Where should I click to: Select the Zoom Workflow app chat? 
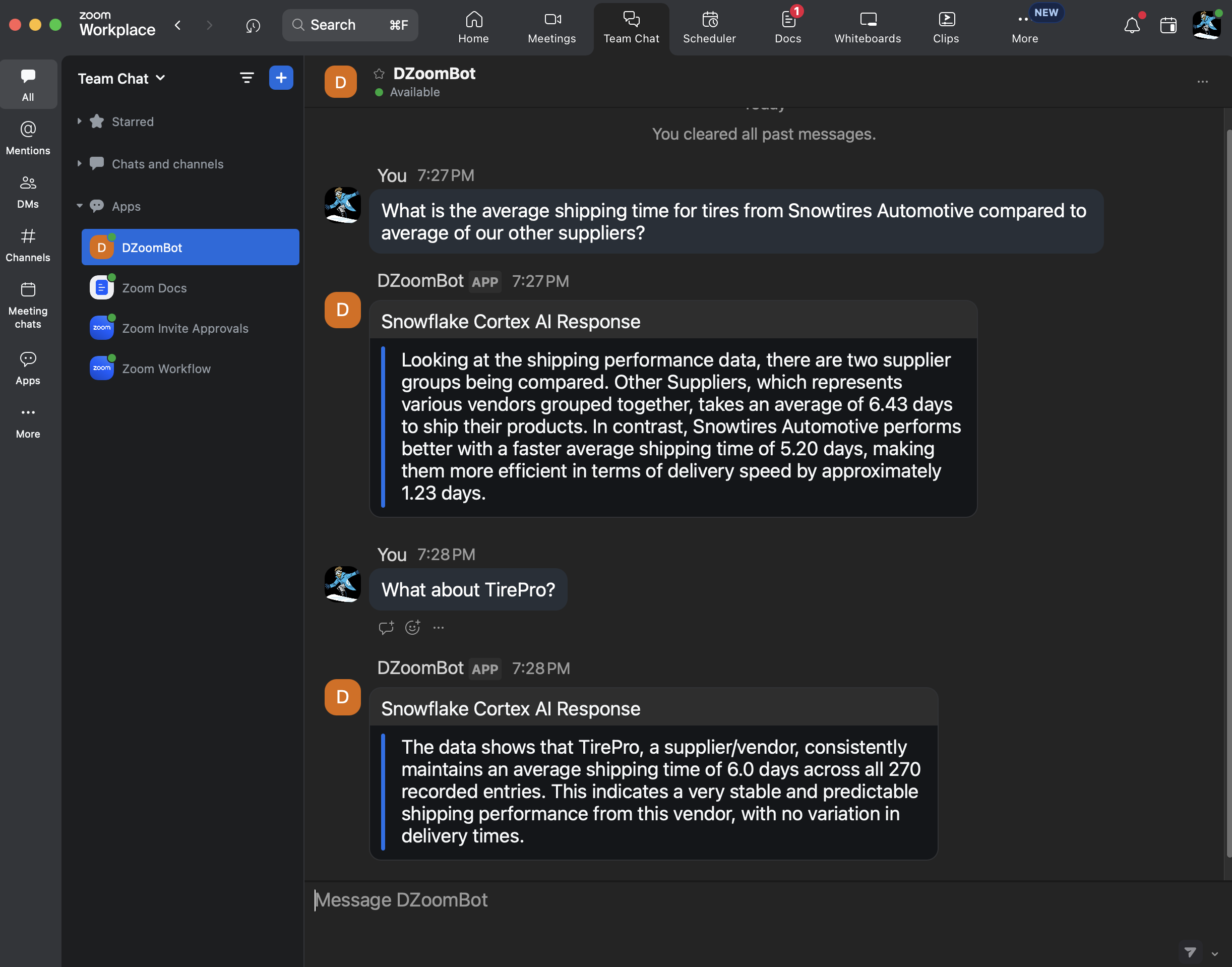[x=166, y=369]
